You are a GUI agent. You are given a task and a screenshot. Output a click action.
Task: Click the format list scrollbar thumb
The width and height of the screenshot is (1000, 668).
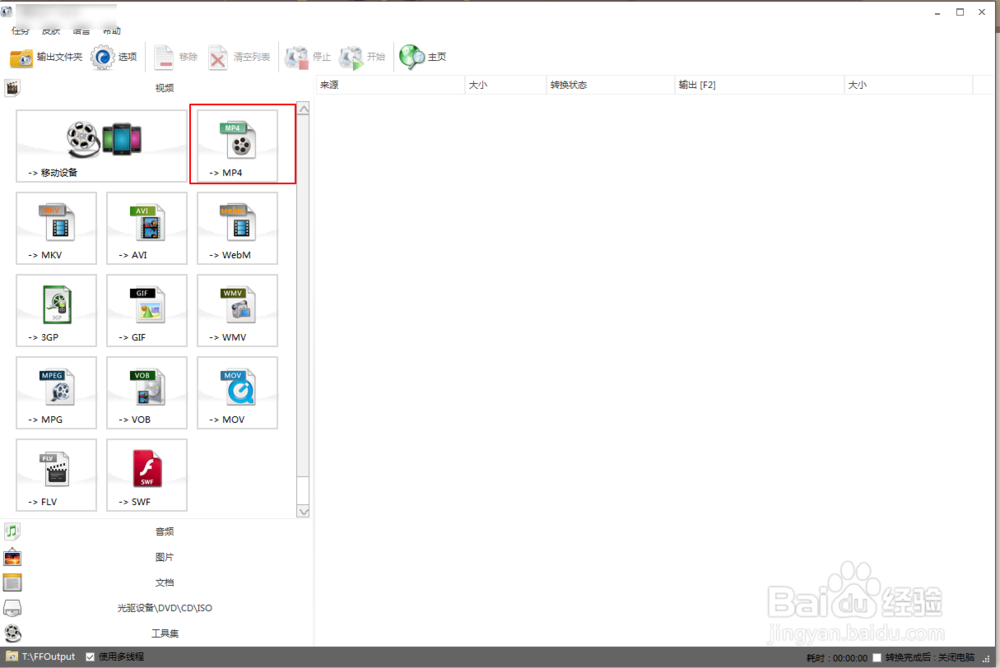(304, 296)
